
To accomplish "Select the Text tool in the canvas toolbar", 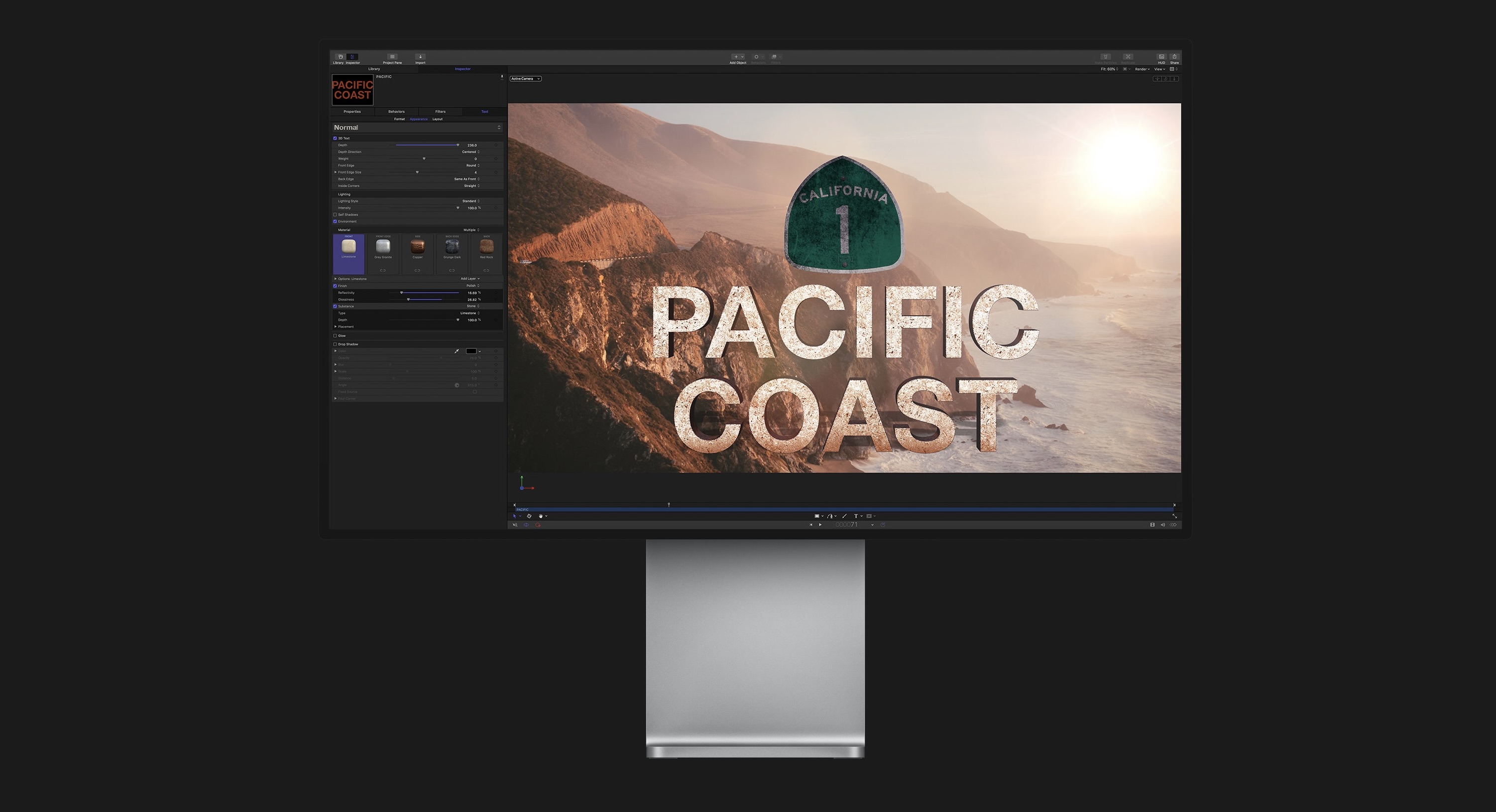I will pos(856,515).
